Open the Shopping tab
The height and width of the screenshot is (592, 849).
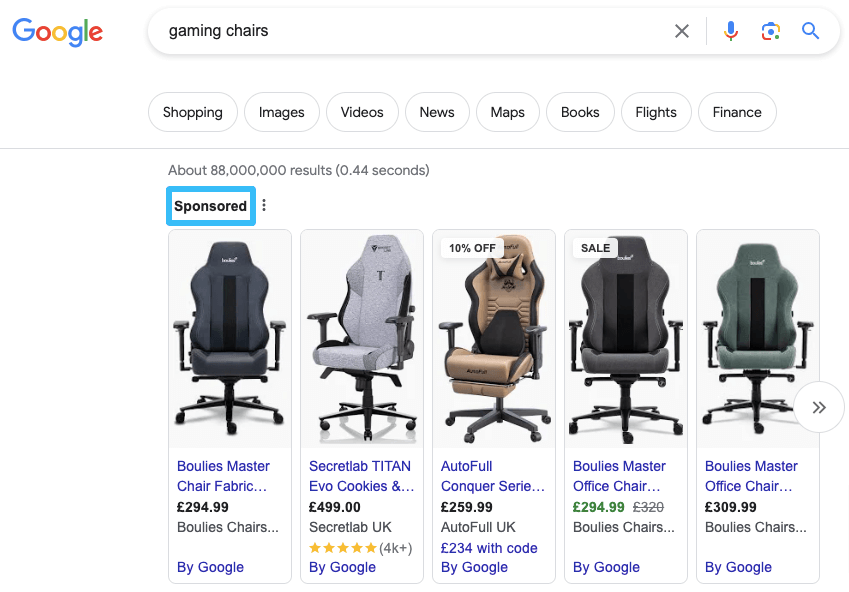(192, 112)
